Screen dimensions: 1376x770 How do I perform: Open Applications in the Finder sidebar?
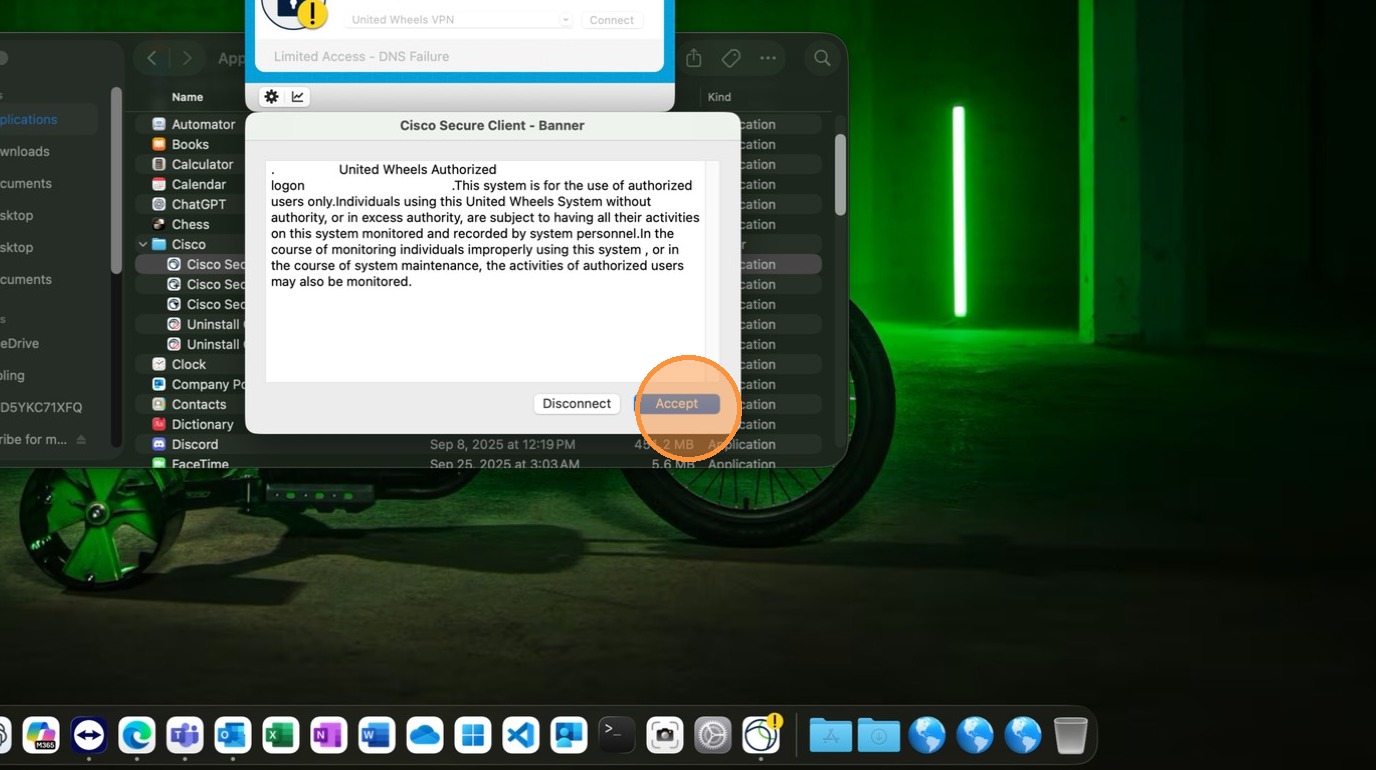(28, 119)
